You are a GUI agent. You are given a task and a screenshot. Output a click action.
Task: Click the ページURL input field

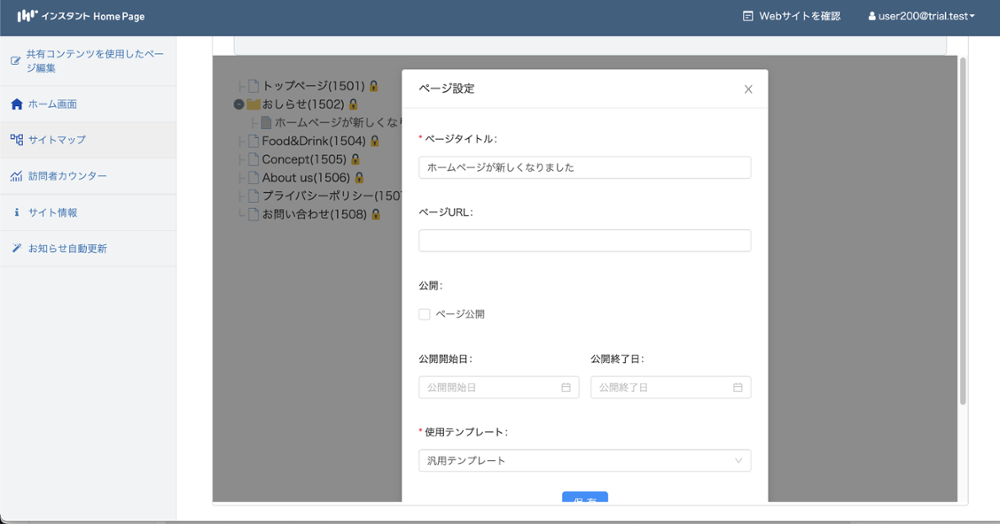click(x=584, y=240)
